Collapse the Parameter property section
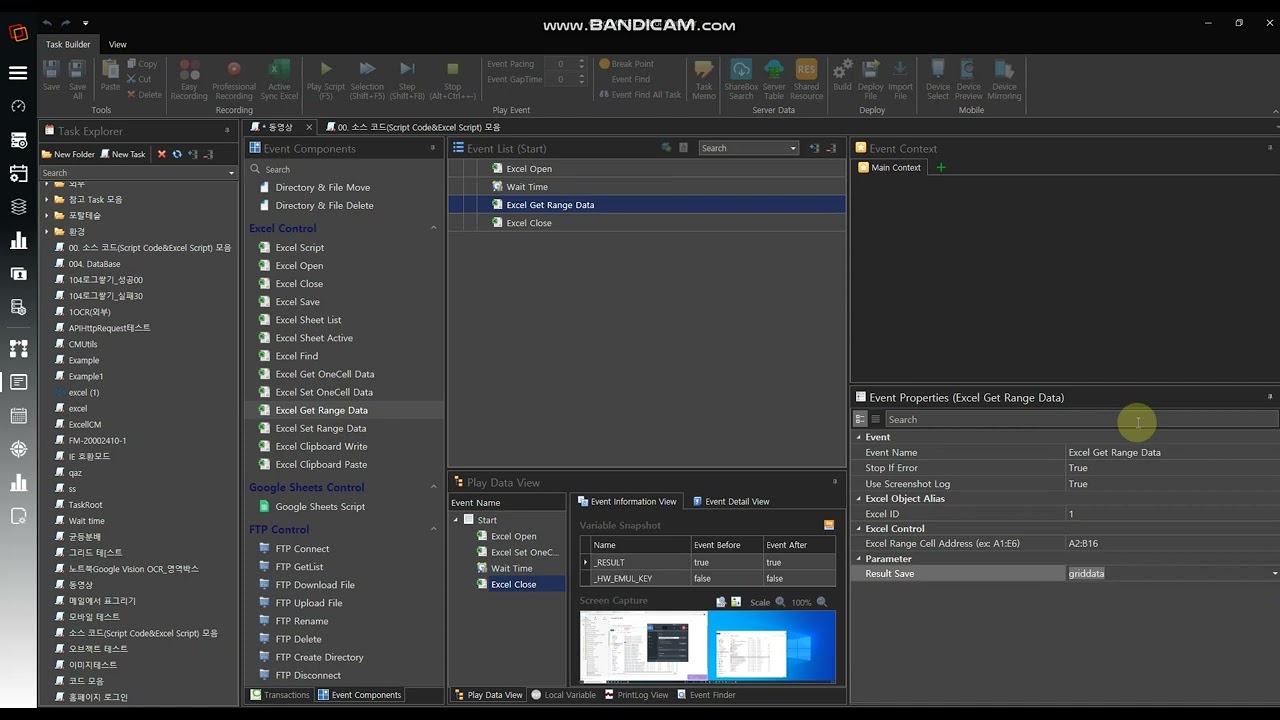This screenshot has height=720, width=1280. click(858, 559)
